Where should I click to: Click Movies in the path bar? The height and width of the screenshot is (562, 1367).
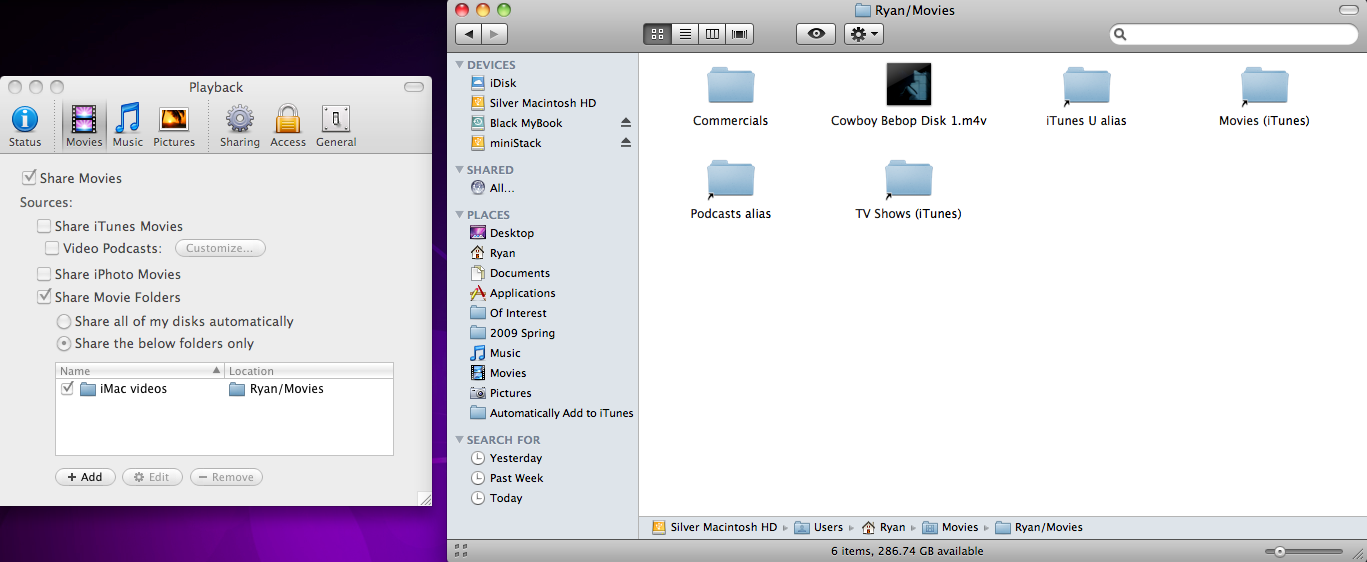(x=950, y=527)
